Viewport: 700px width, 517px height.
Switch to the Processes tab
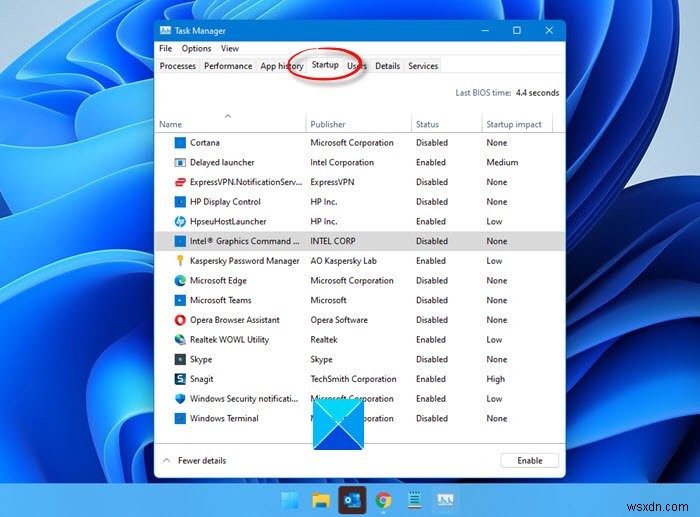click(178, 66)
